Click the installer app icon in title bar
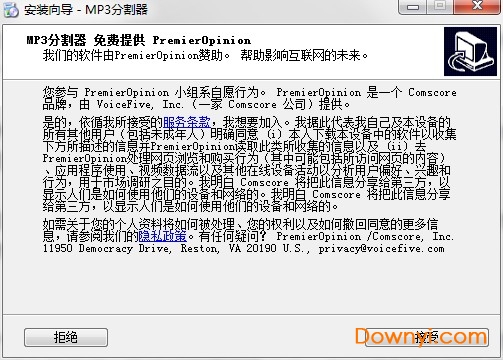Viewport: 503px width, 360px height. tap(11, 9)
